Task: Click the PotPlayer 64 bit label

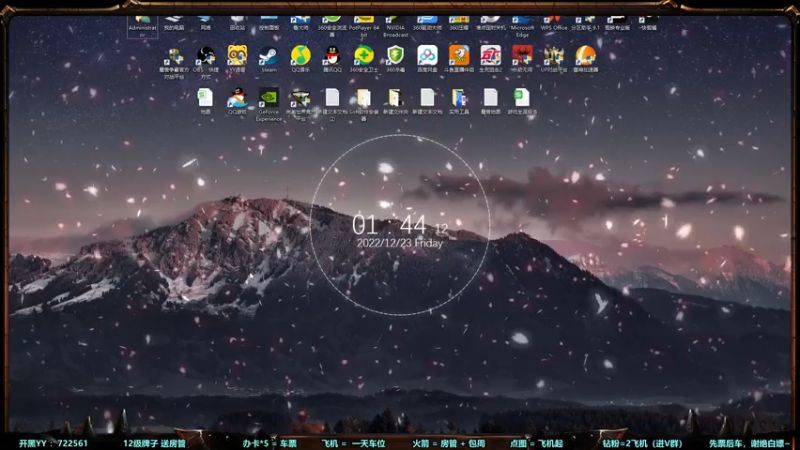Action: [x=364, y=31]
